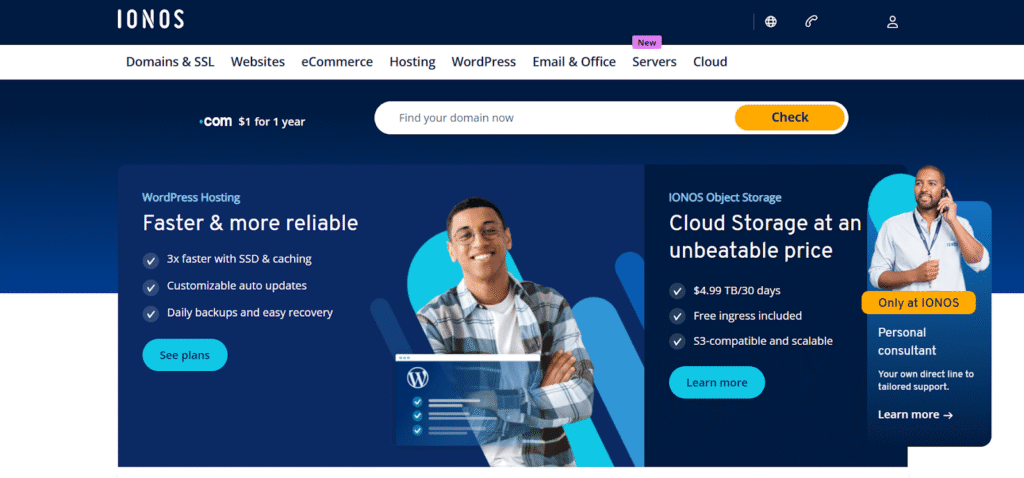Open the Domains & SSL menu

coord(170,62)
